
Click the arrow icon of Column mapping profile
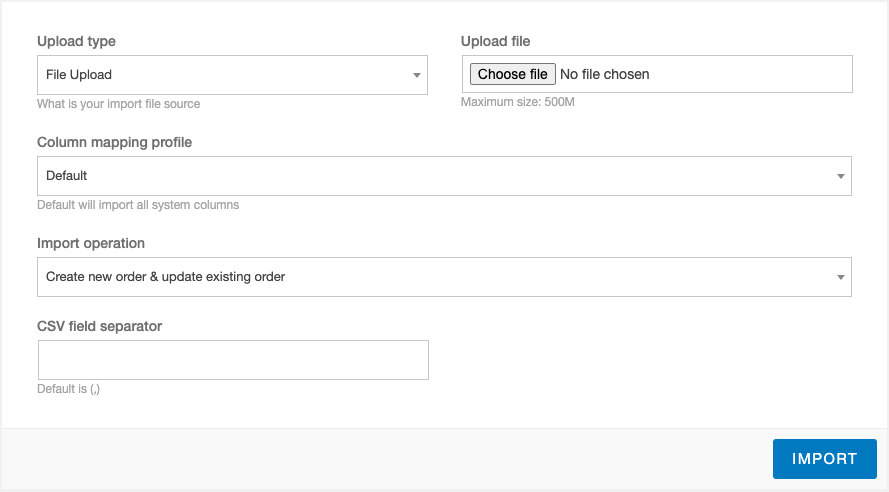coord(841,176)
